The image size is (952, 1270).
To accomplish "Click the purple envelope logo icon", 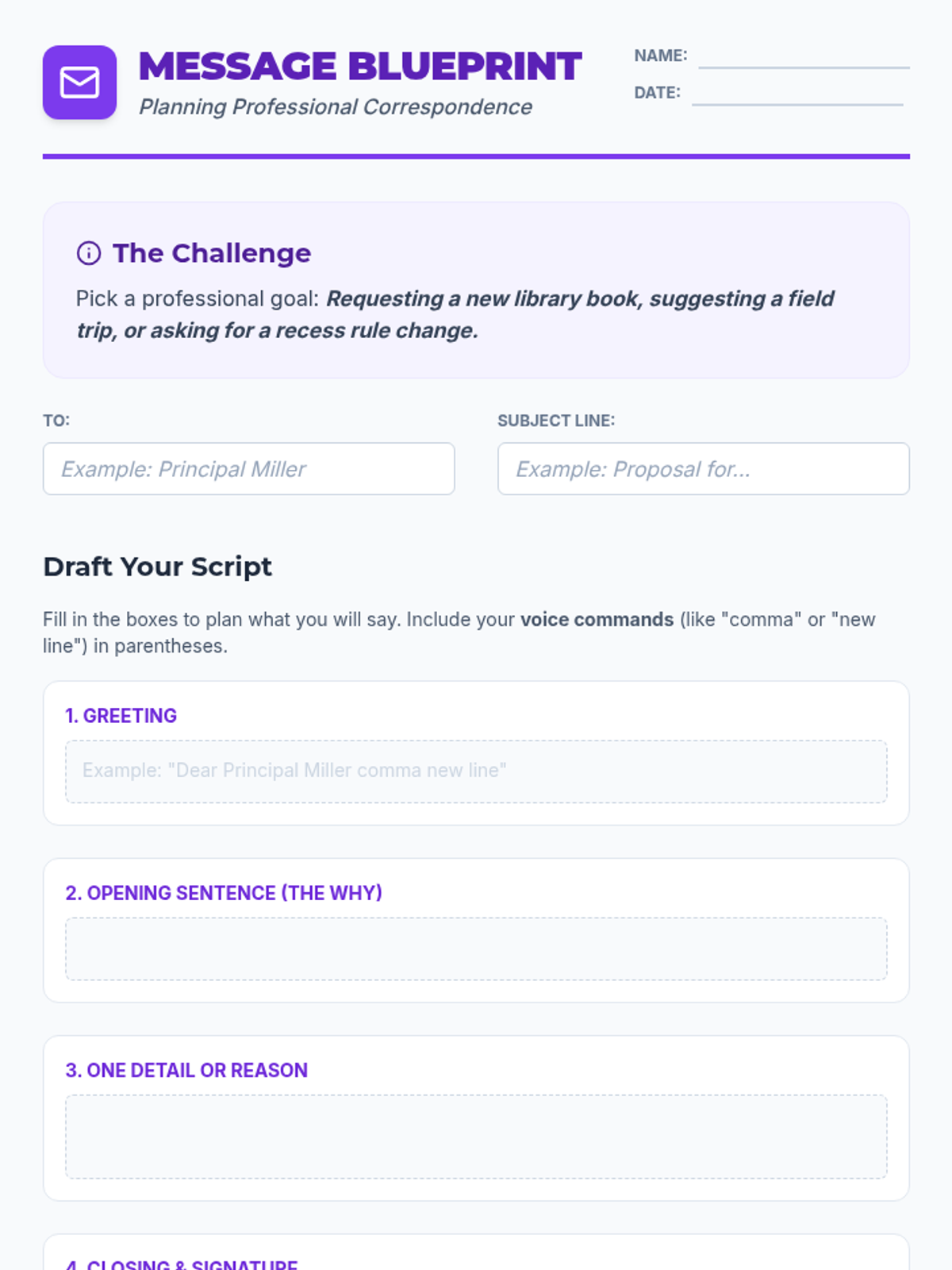I will click(x=79, y=83).
